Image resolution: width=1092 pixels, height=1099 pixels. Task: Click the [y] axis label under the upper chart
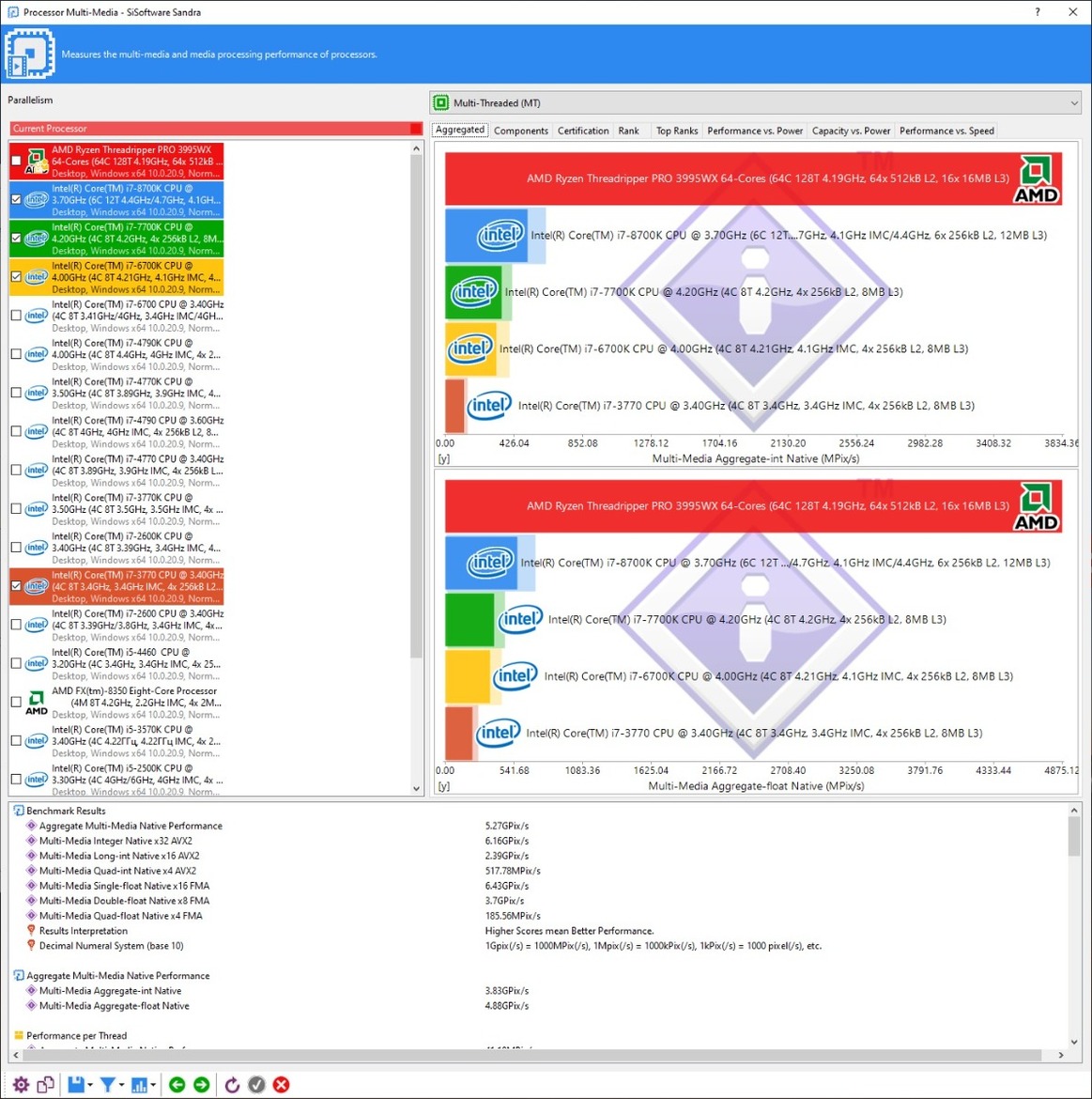coord(443,458)
